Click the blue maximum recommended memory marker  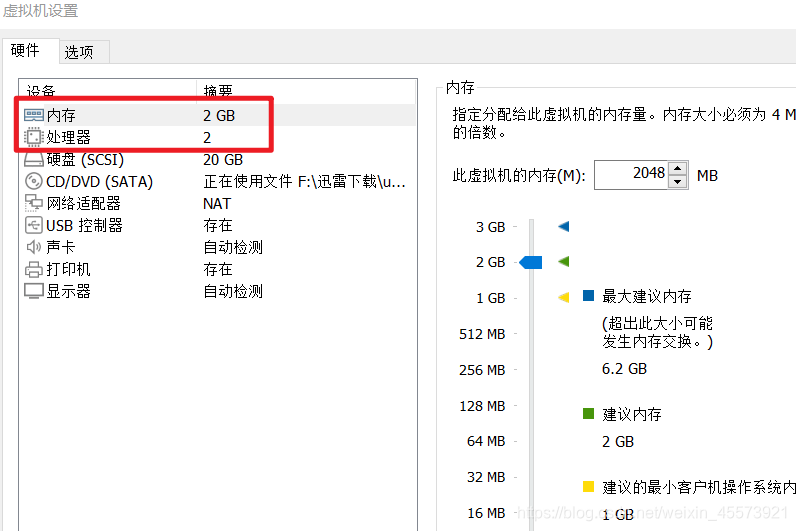tap(563, 226)
